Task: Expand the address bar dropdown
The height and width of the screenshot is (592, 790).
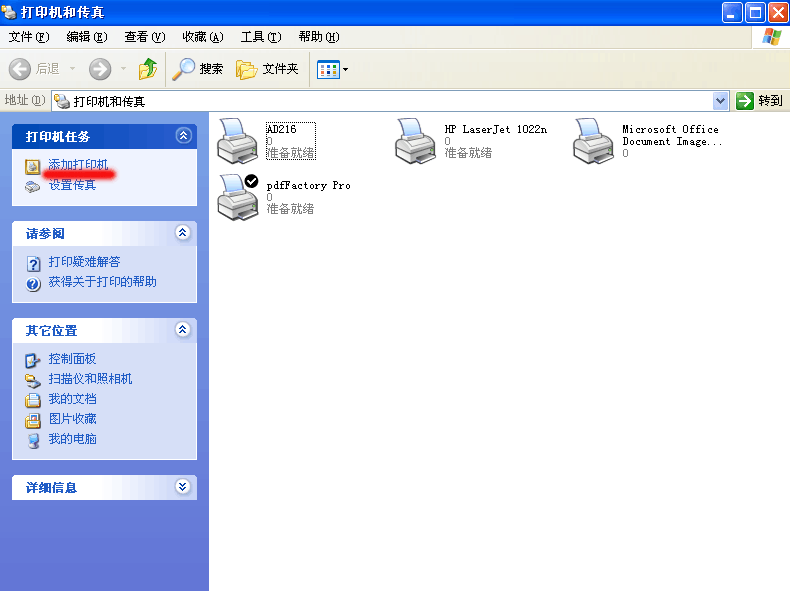Action: point(721,101)
